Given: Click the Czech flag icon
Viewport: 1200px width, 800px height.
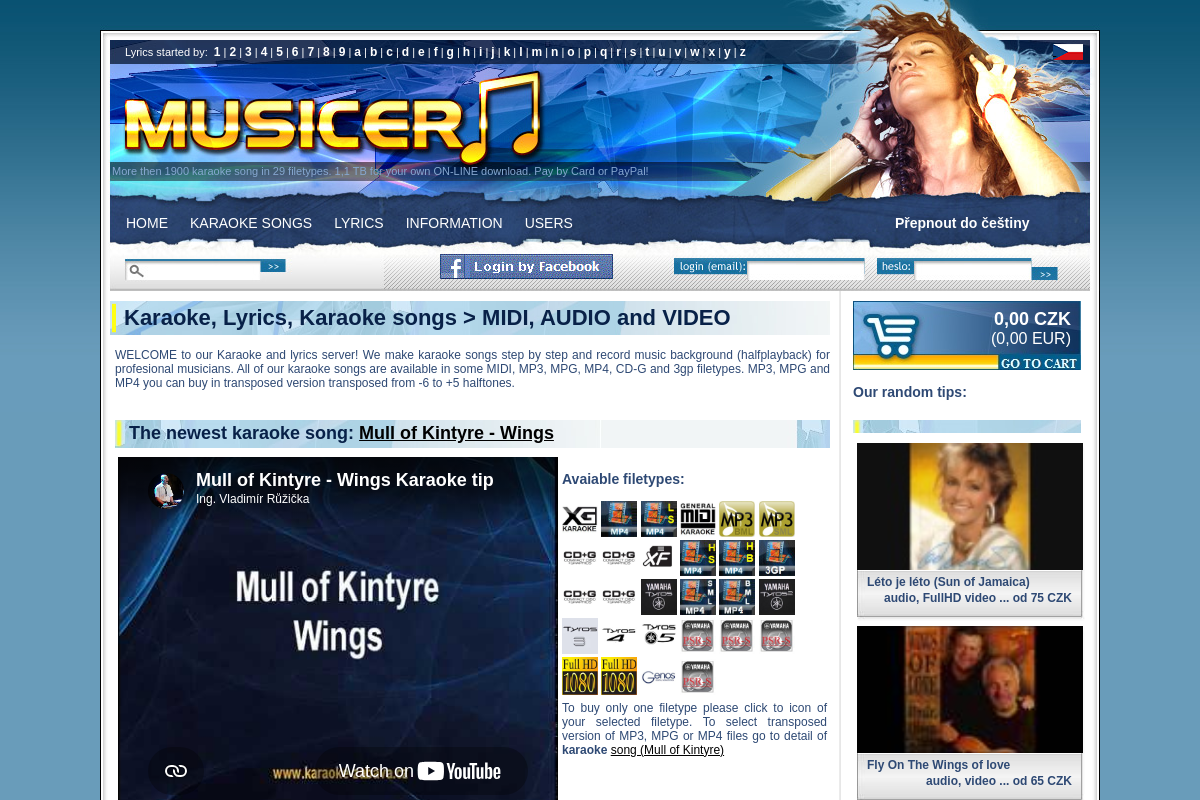Looking at the screenshot, I should pos(1068,52).
